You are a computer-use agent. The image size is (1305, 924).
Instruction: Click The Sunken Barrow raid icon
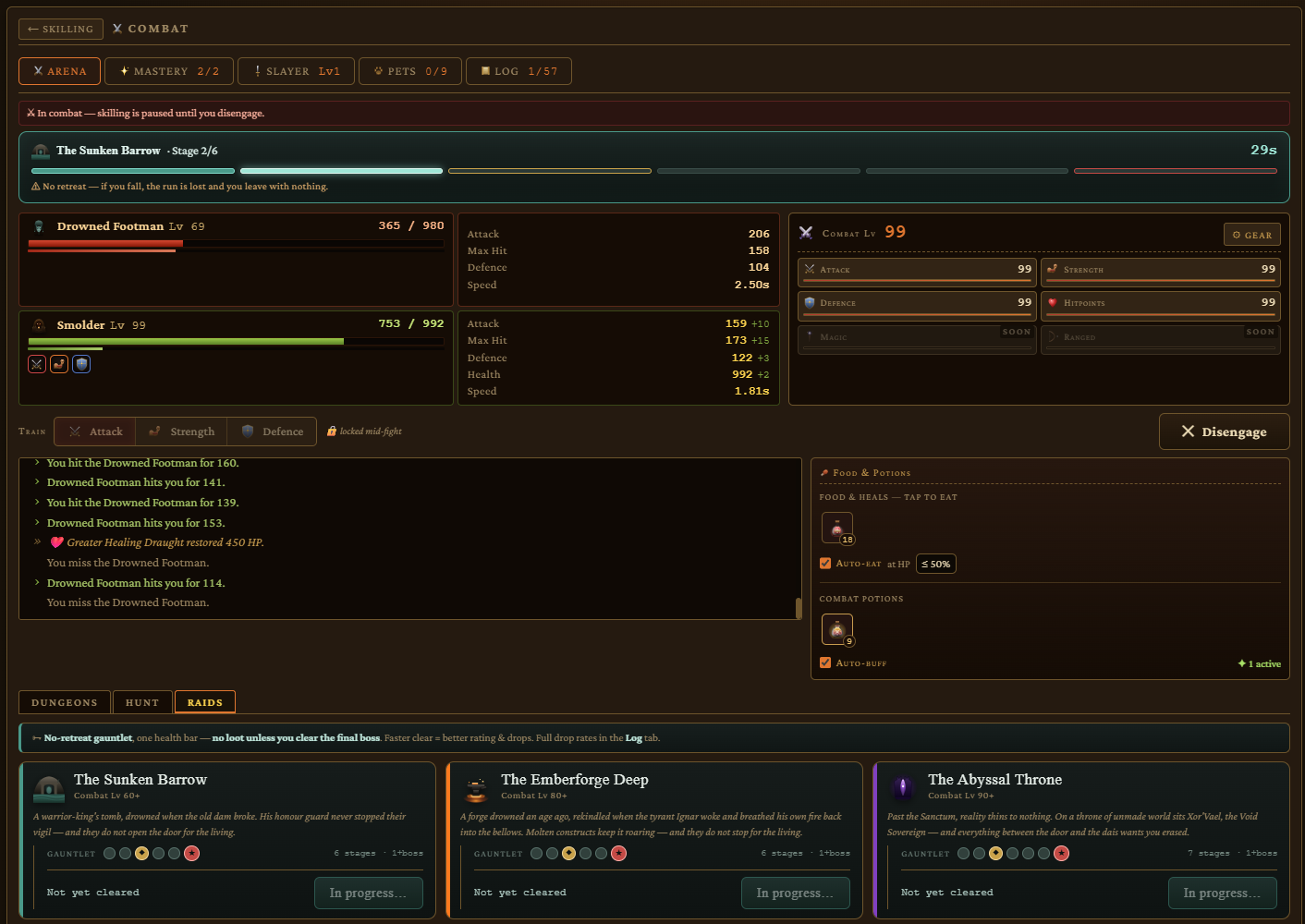point(49,788)
